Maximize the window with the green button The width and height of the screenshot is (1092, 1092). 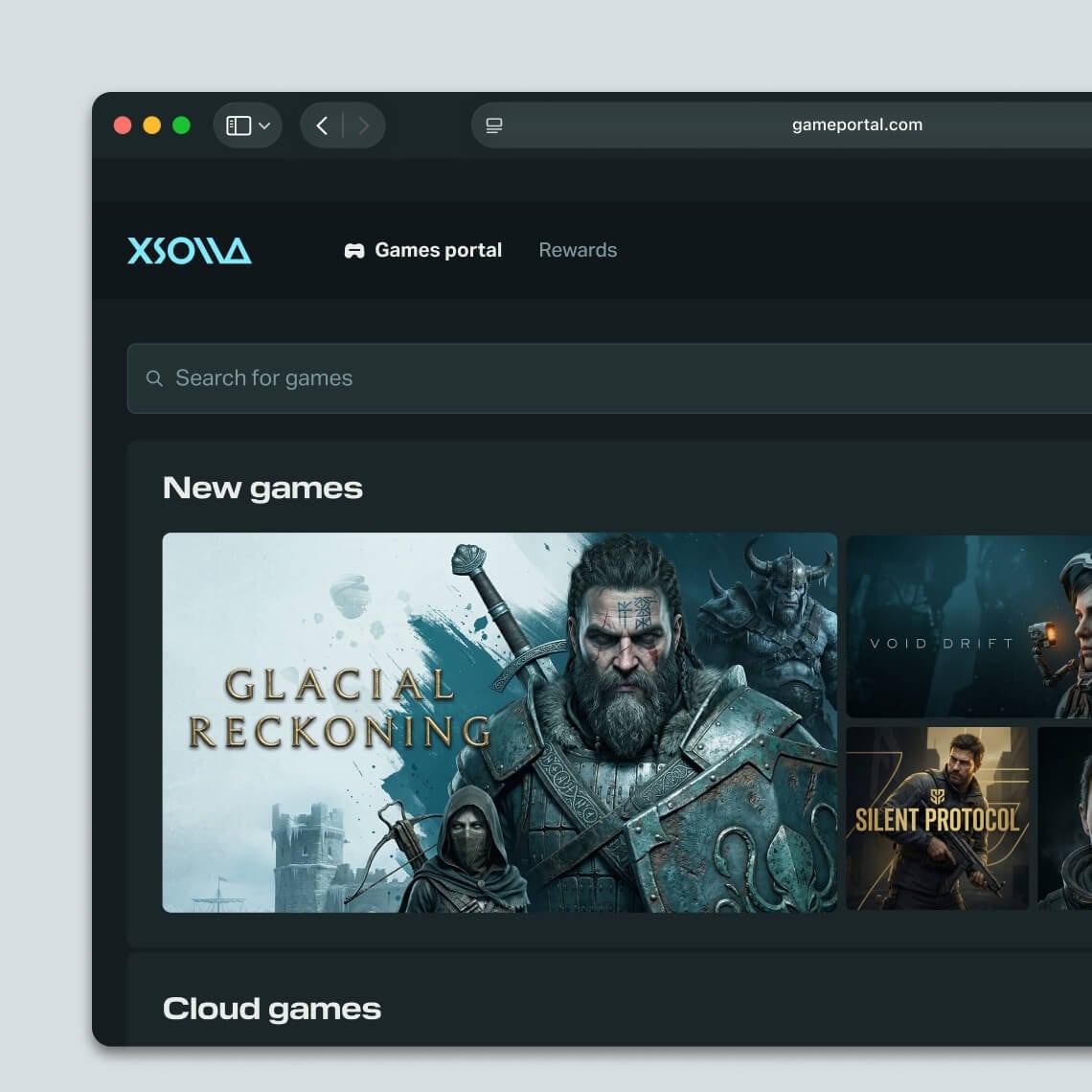[181, 125]
